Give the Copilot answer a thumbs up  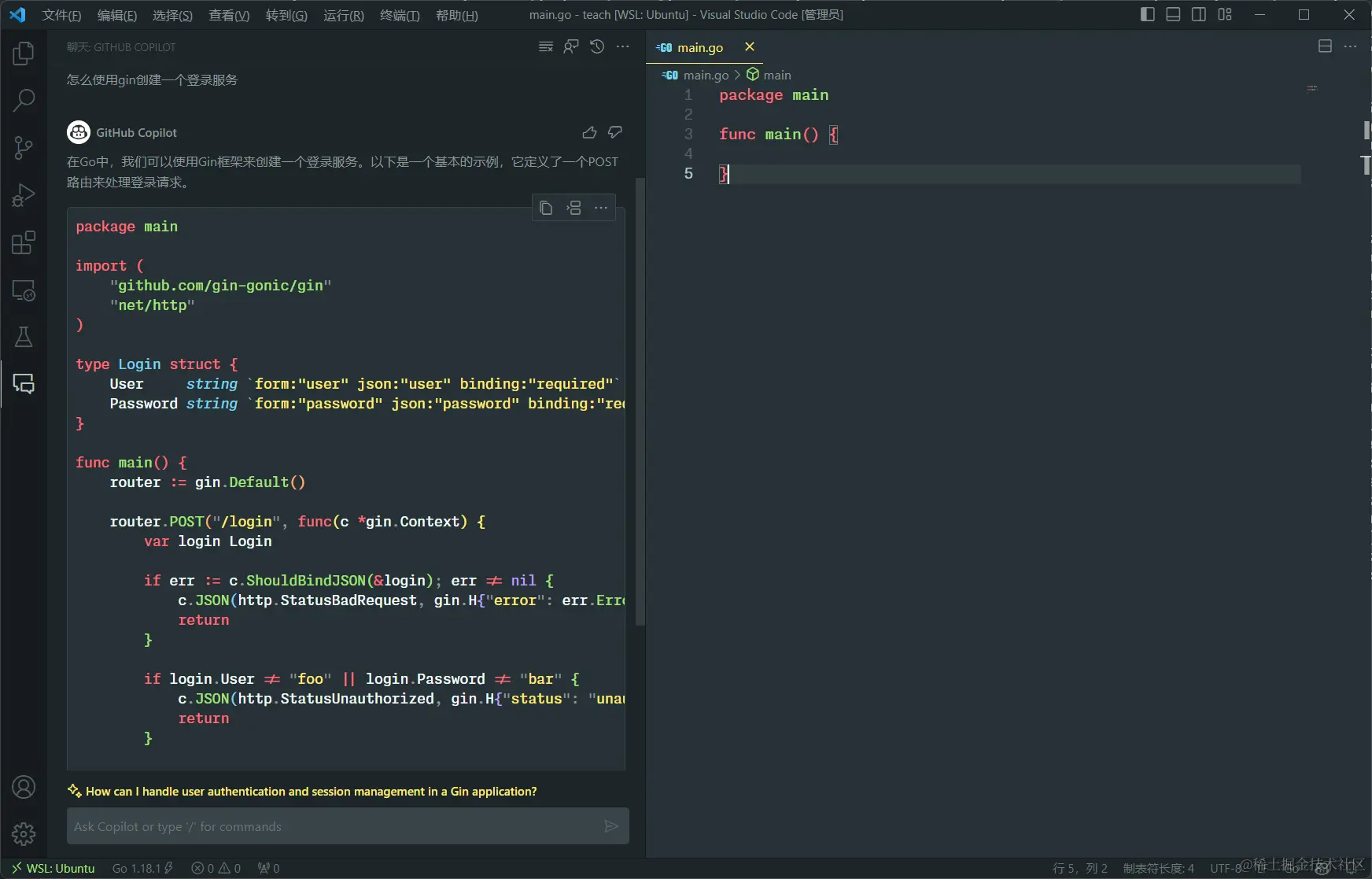[x=589, y=132]
